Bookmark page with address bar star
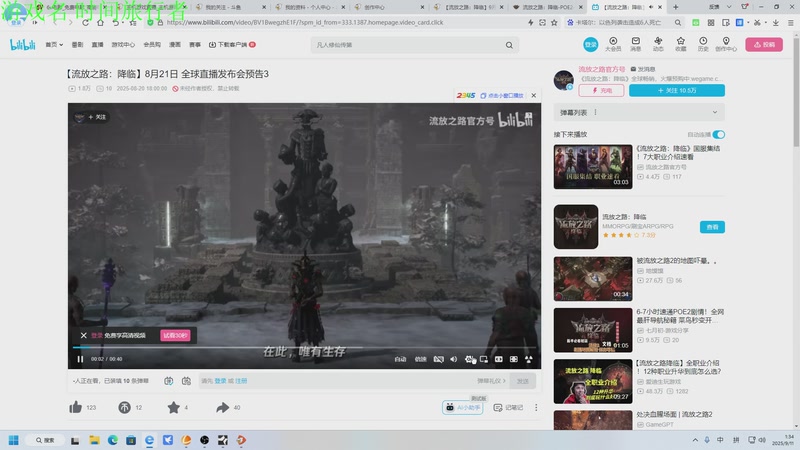 click(554, 22)
